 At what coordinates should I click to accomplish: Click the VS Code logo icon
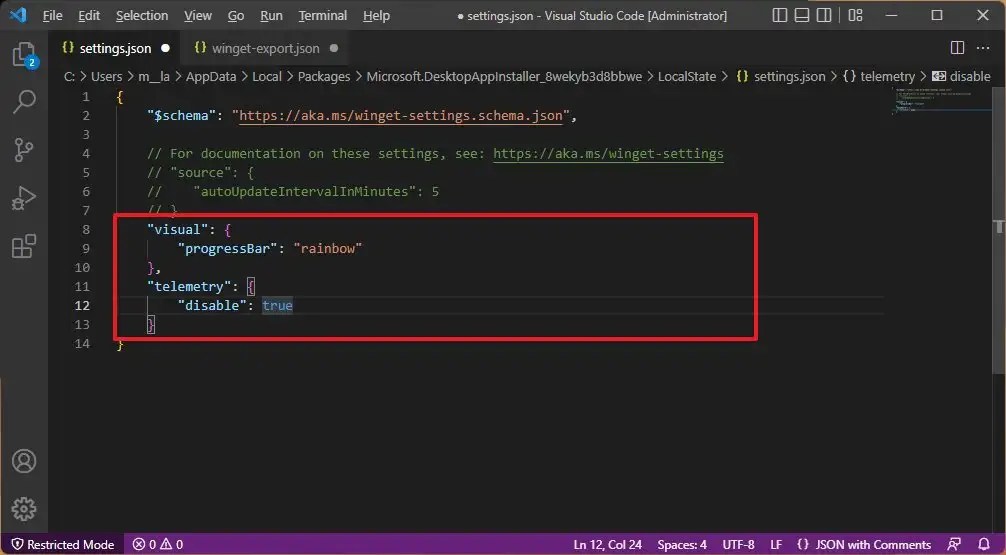[18, 15]
